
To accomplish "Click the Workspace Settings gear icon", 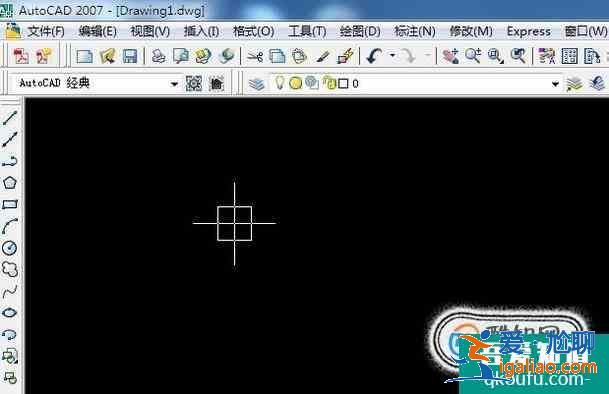I will coord(193,83).
